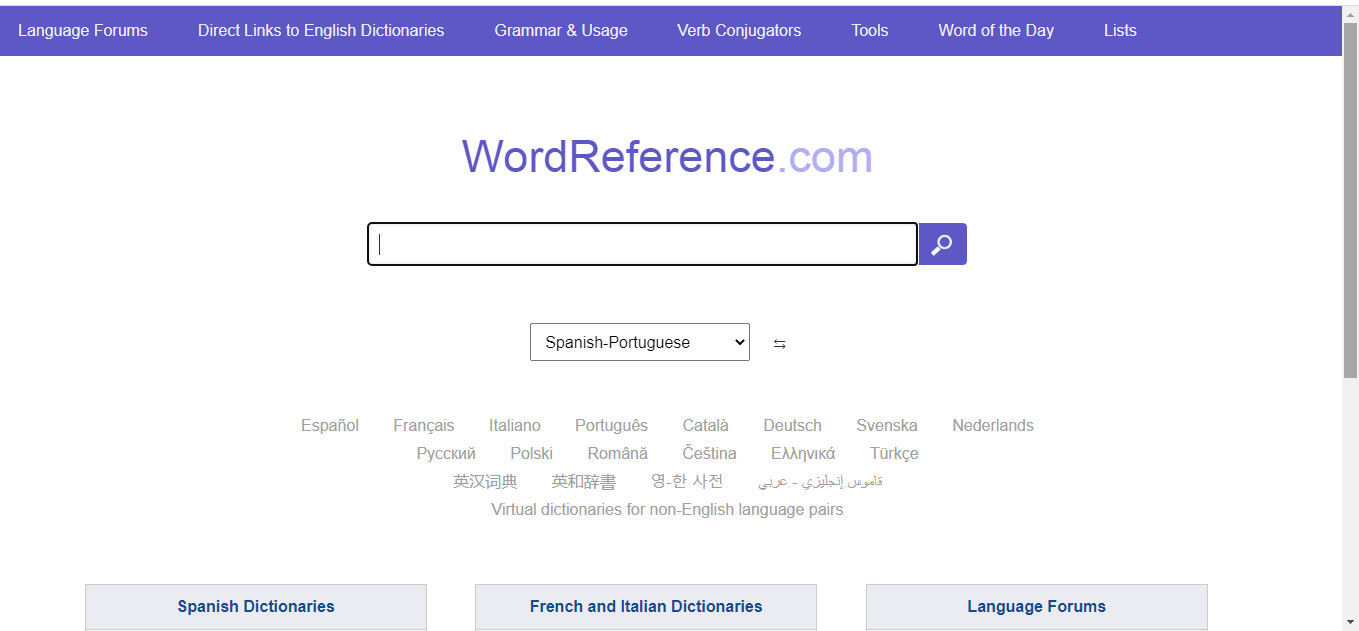
Task: Switch site language to Svenska
Action: point(887,425)
